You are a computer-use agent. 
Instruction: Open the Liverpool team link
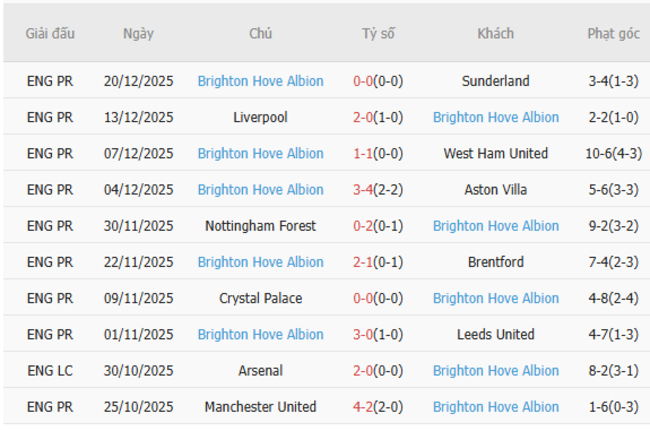(260, 117)
